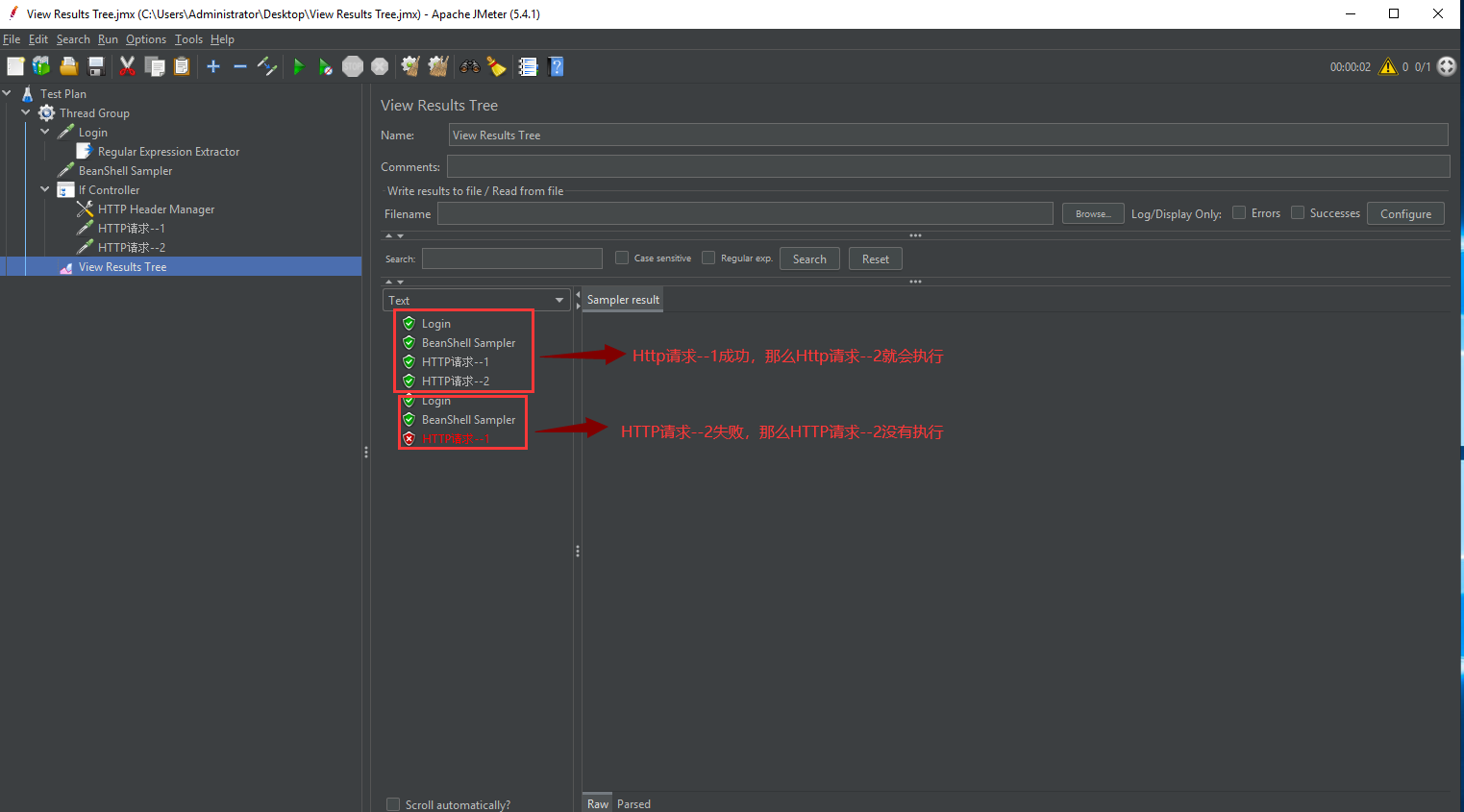Open the Help menu

(222, 39)
